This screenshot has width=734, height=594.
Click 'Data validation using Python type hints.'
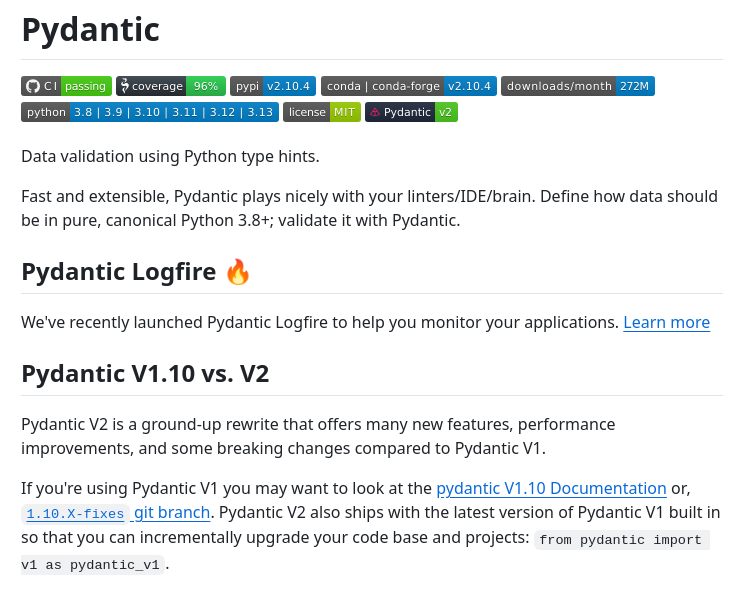[x=170, y=156]
